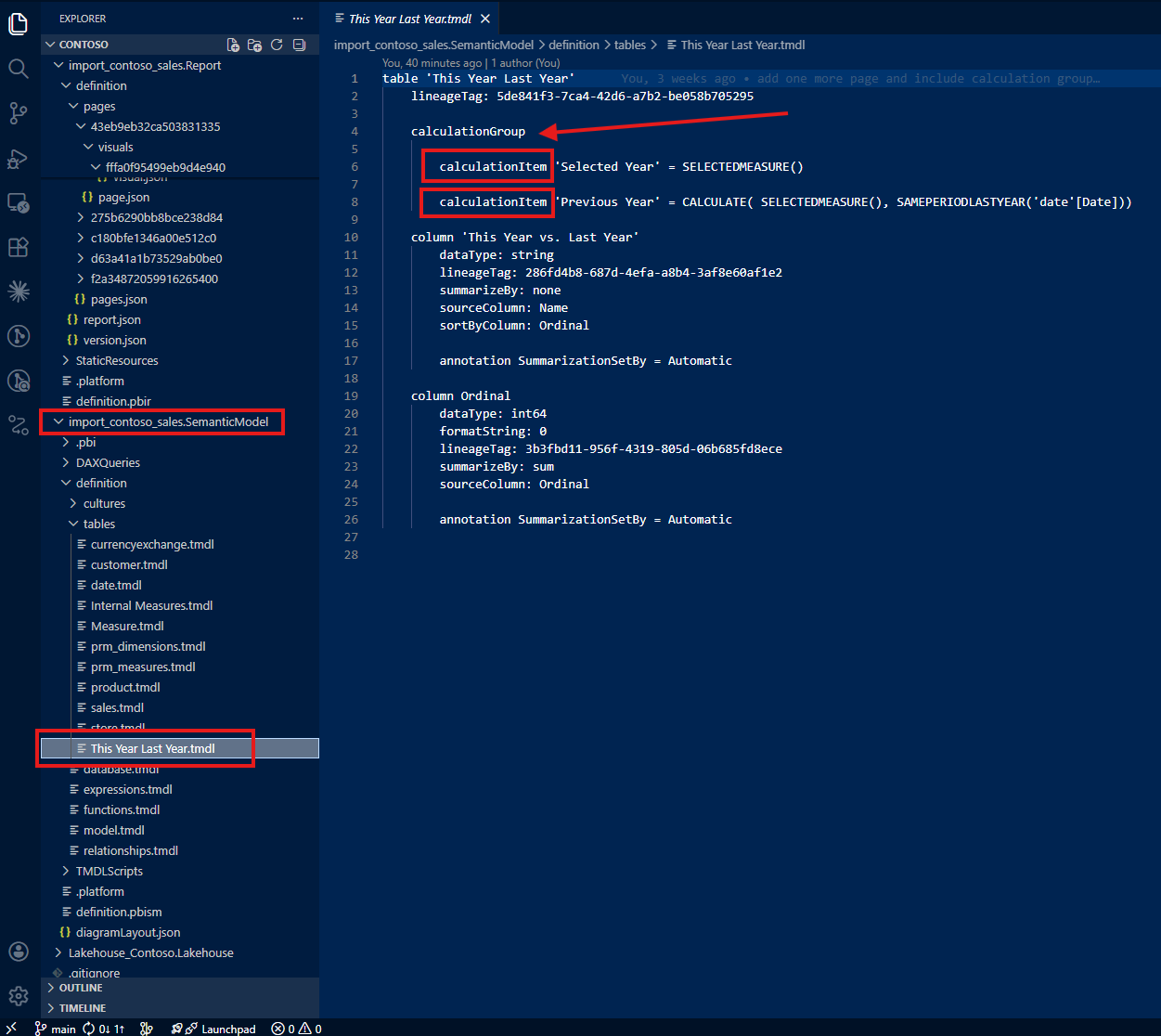Screen dimensions: 1161x1036
Task: Click the main branch indicator in status bar
Action: tap(56, 1029)
